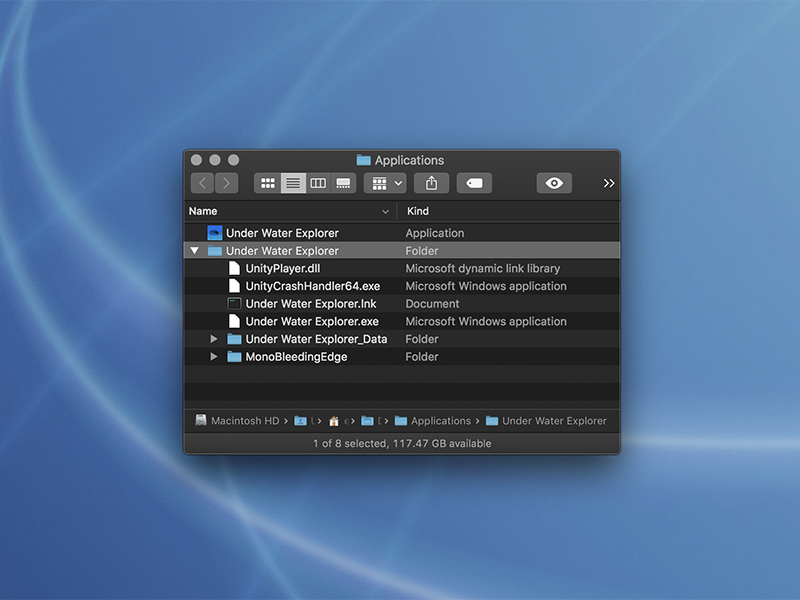Minimize the Applications Finder window

(x=215, y=160)
